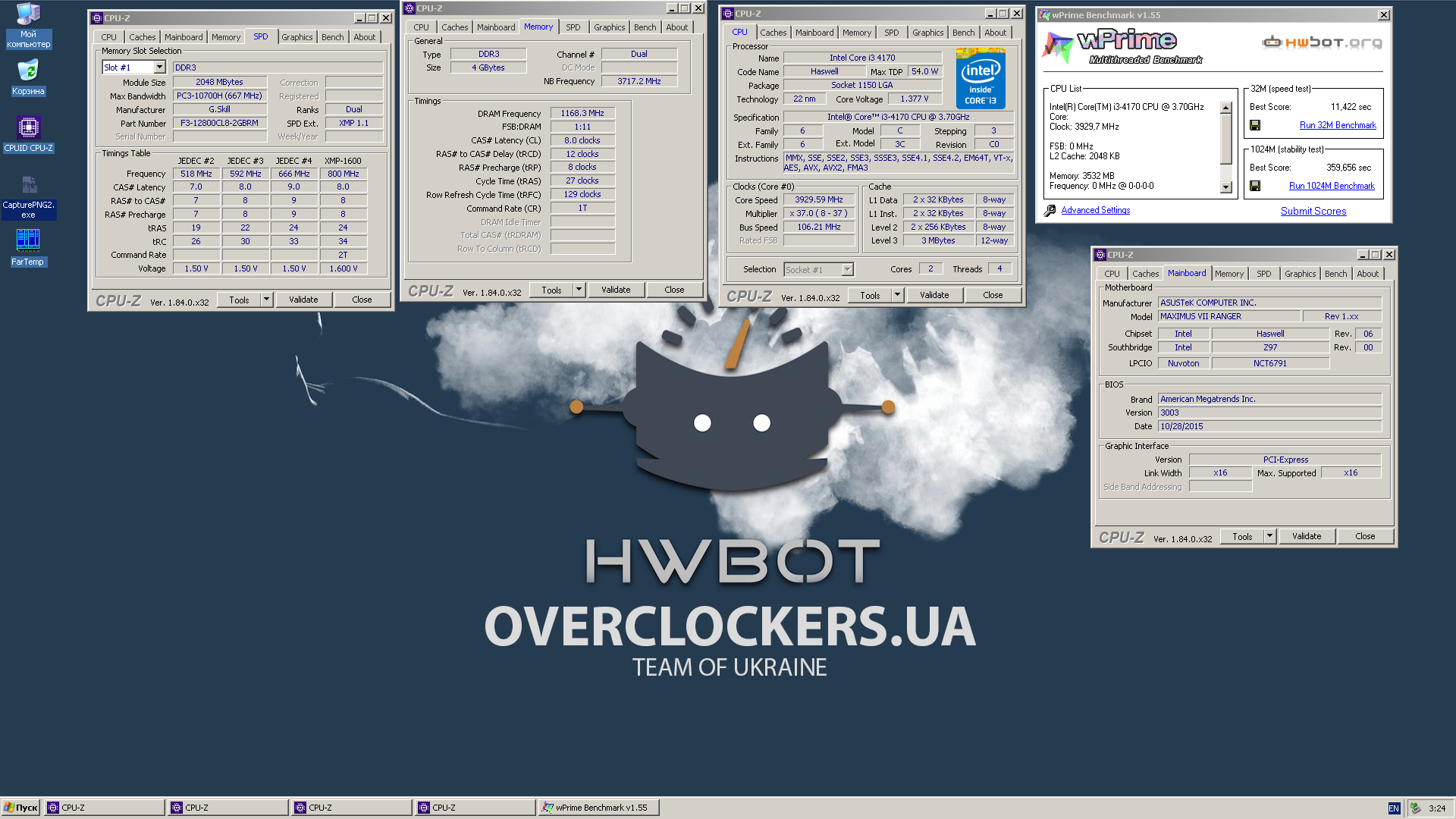Expand the Socket #1 selection dropdown
The height and width of the screenshot is (819, 1456).
pos(848,270)
